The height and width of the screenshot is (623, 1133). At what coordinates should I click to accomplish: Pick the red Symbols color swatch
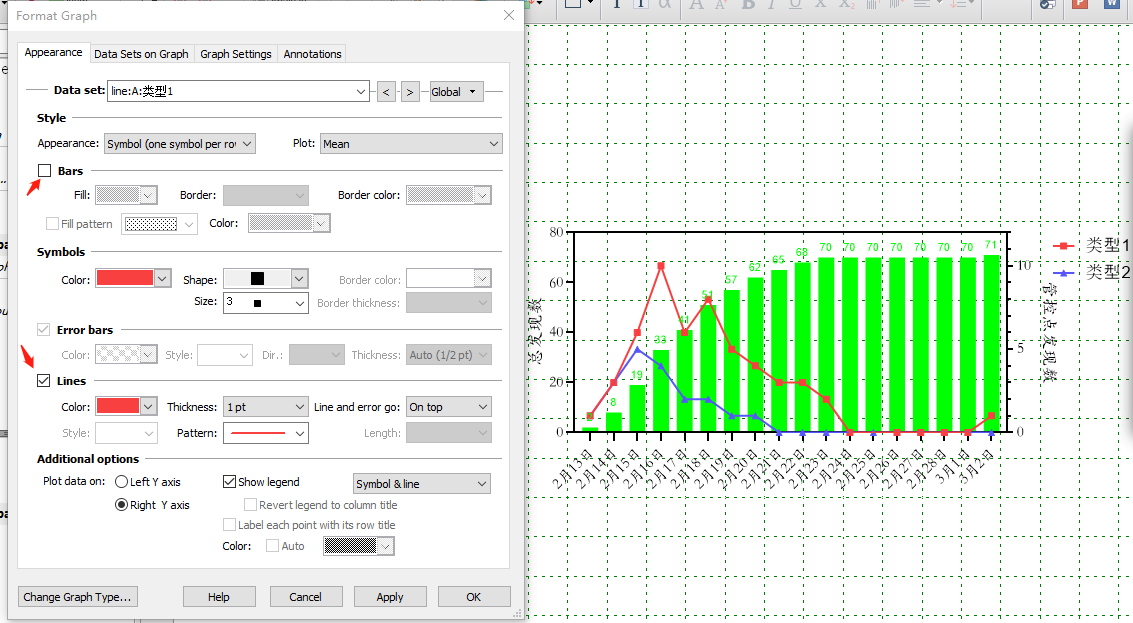125,279
